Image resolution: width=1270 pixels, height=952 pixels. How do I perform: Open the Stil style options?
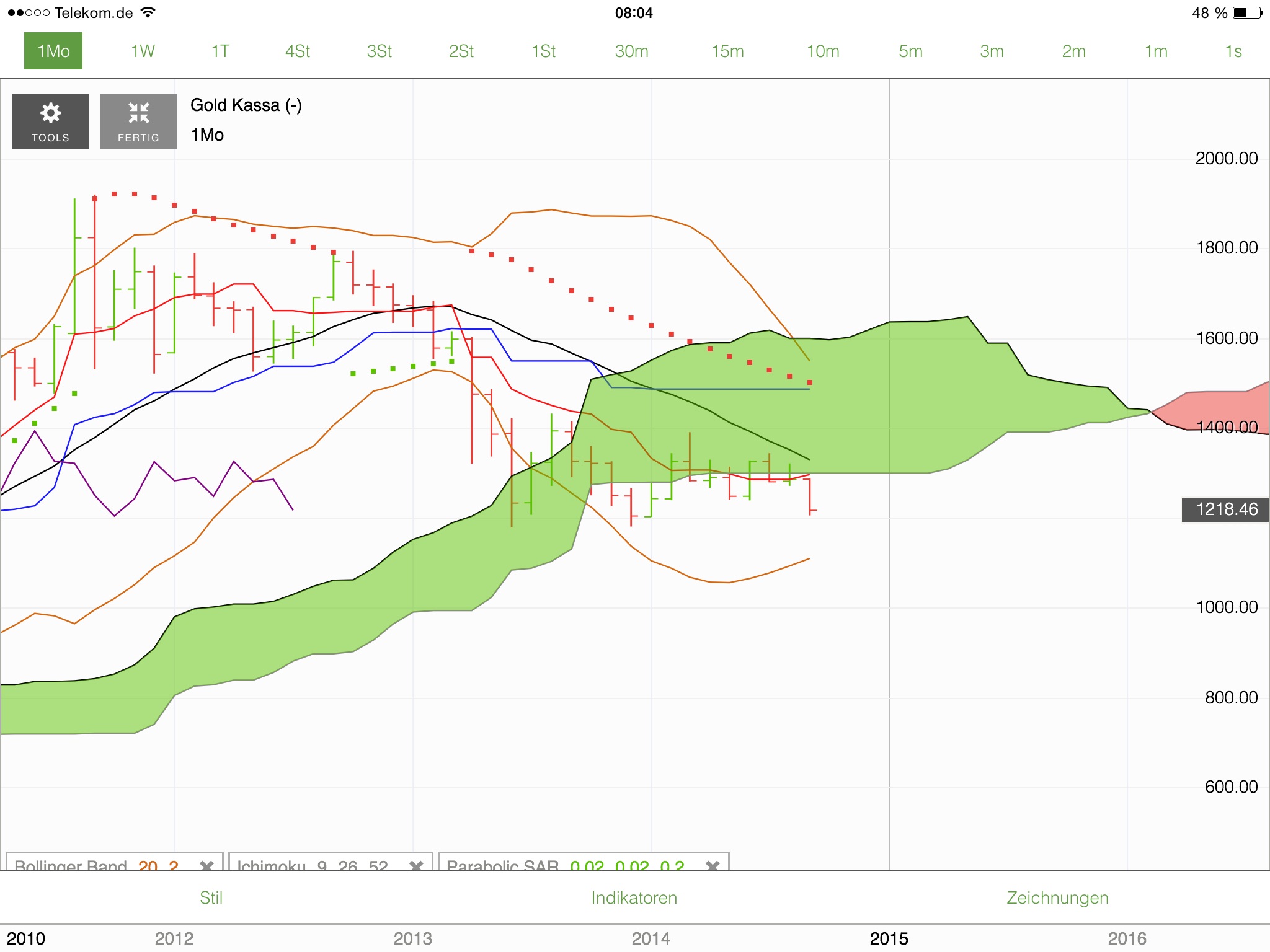(x=211, y=897)
